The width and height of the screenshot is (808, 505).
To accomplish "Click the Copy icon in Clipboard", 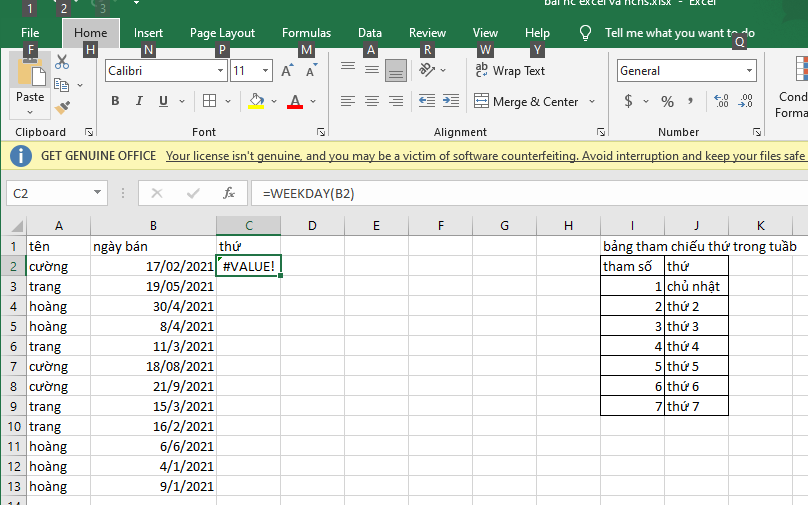I will [61, 85].
